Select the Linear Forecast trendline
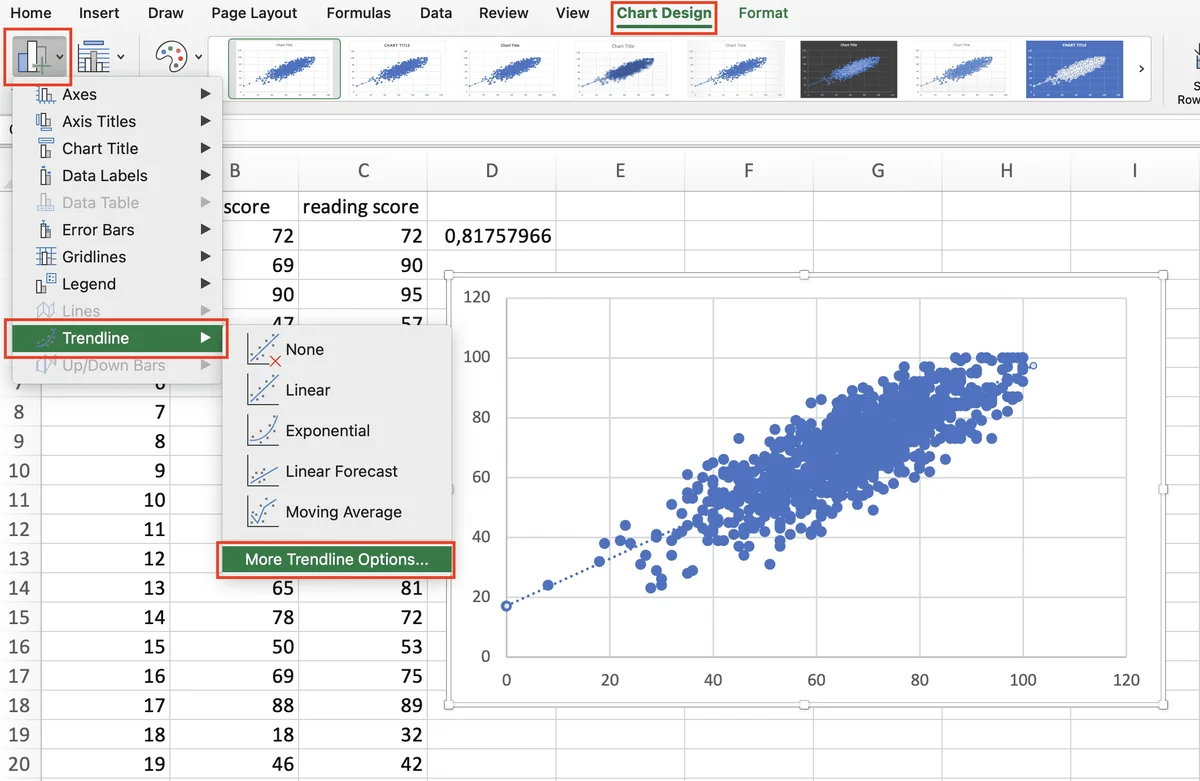Image resolution: width=1200 pixels, height=781 pixels. click(x=337, y=471)
